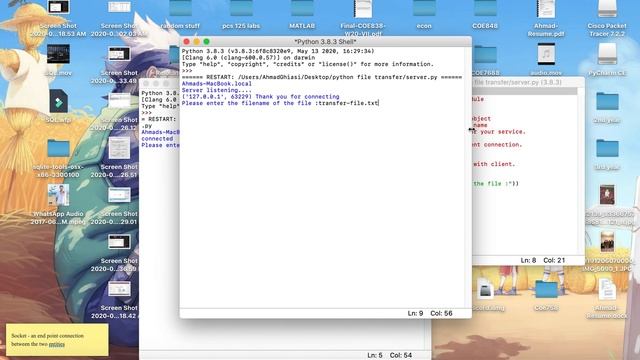Open the econ folder on desktop
This screenshot has width=640, height=360.
coord(424,9)
